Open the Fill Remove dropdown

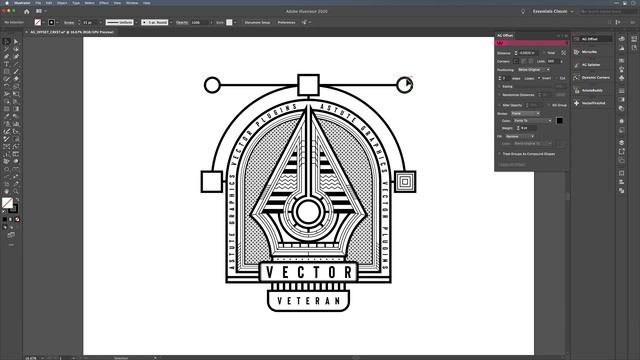[520, 136]
